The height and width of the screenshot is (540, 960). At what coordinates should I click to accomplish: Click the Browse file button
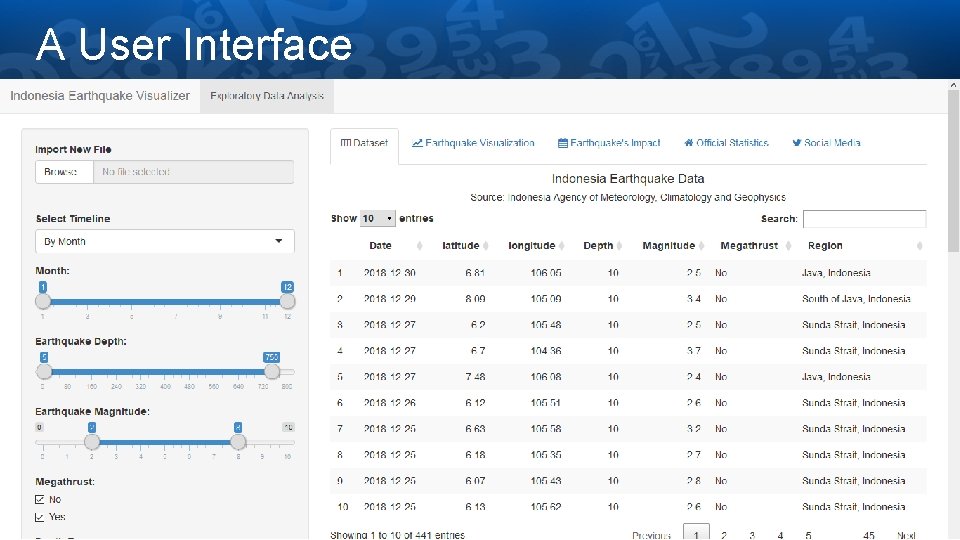pyautogui.click(x=64, y=172)
